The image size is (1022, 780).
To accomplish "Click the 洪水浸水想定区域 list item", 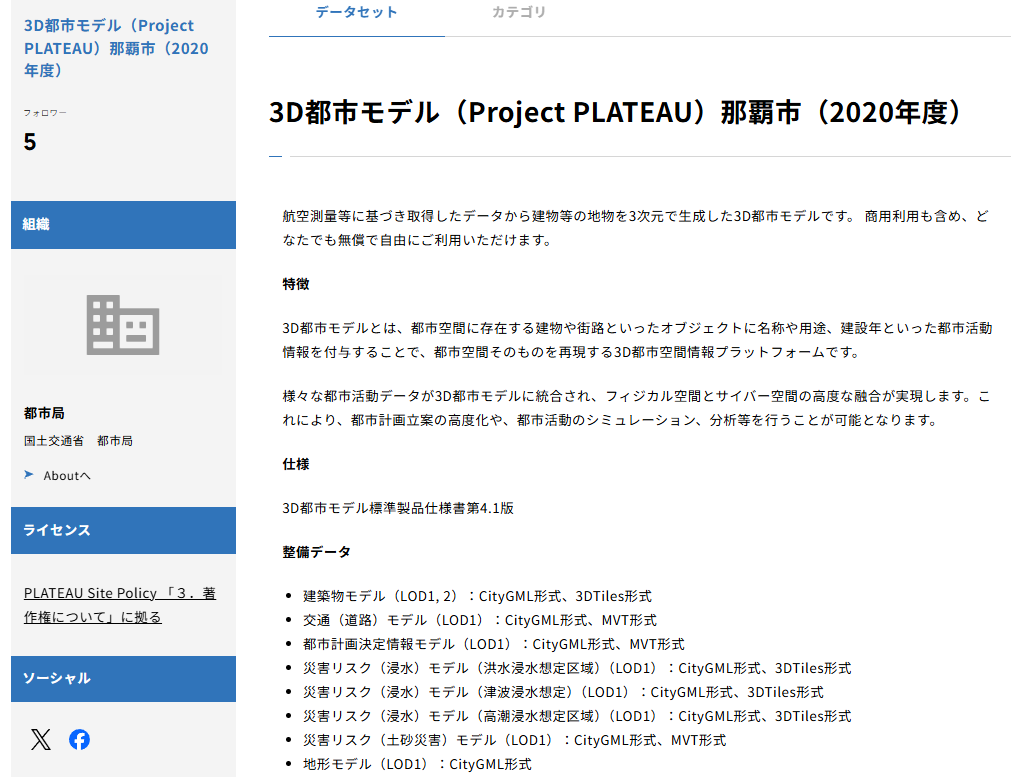I will (x=577, y=669).
